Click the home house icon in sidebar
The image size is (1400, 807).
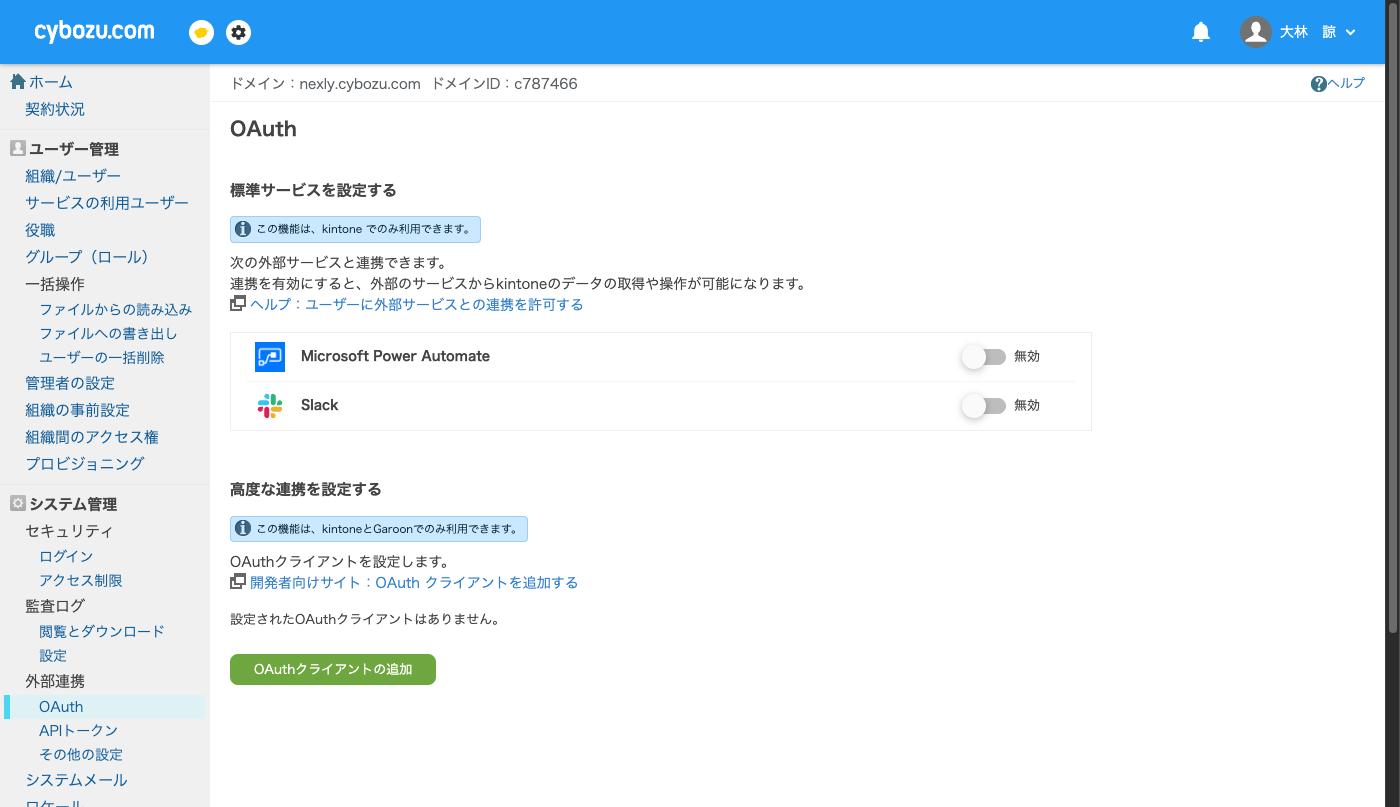(x=17, y=82)
